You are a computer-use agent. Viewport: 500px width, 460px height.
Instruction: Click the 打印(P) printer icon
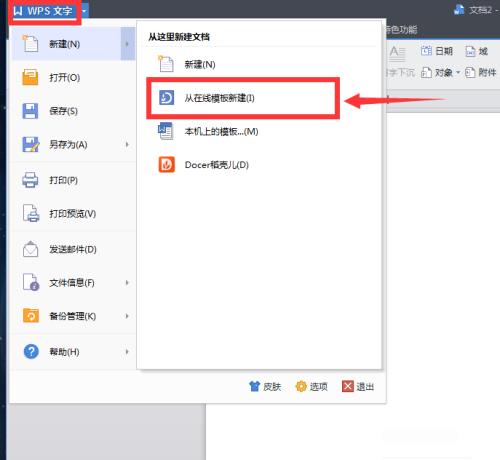pos(30,180)
